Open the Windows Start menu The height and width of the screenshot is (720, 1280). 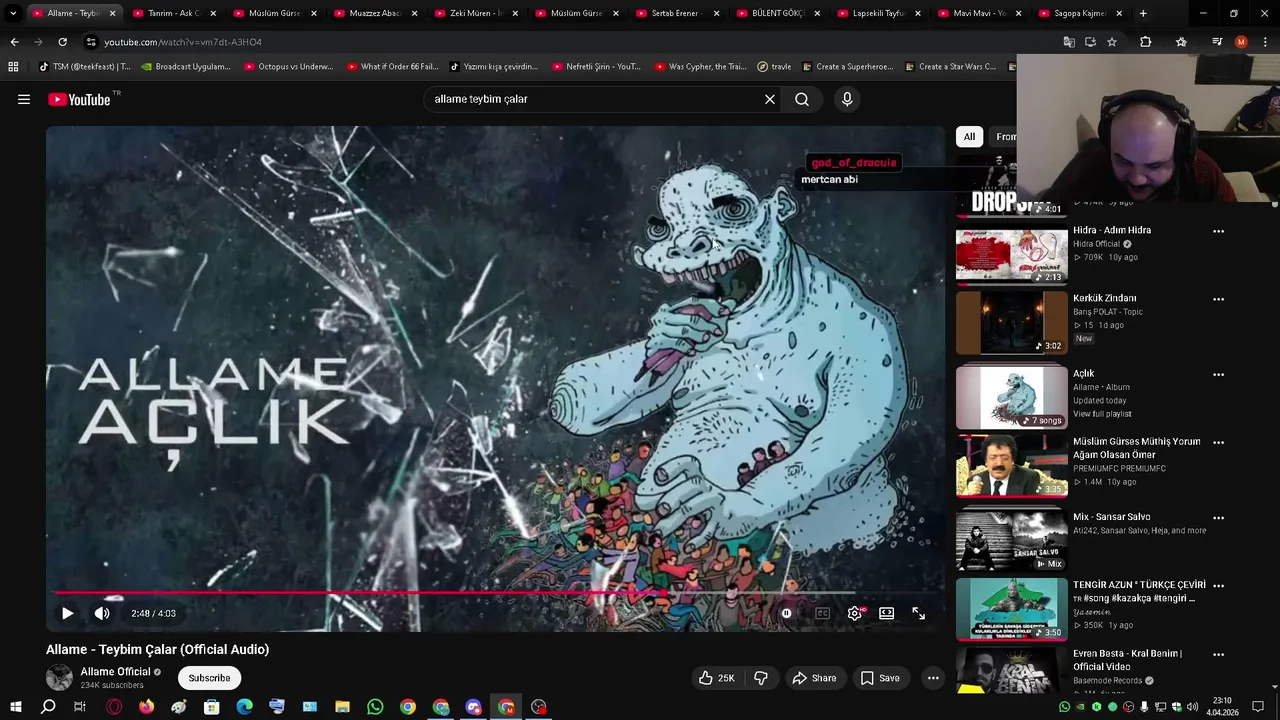(15, 707)
